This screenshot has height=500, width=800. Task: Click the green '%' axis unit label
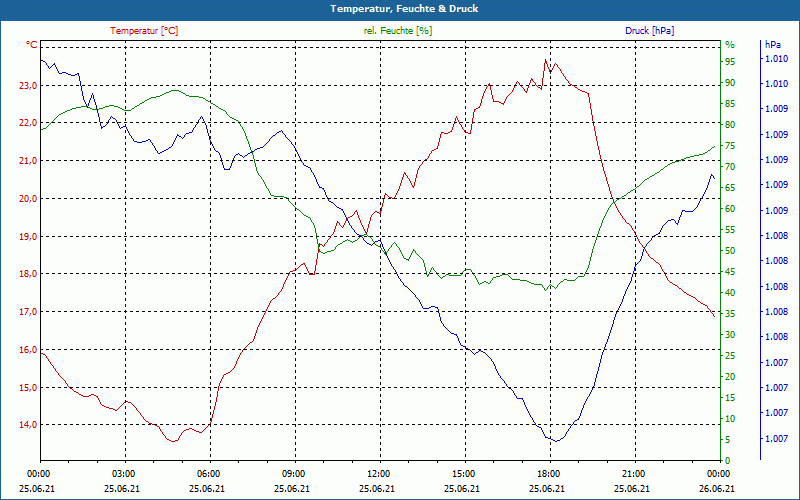pos(730,45)
